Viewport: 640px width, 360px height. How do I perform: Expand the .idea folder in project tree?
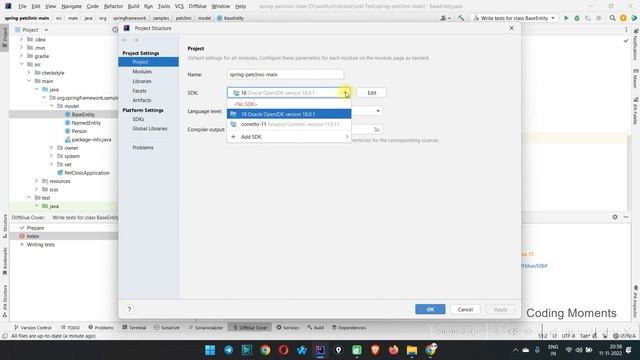22,40
